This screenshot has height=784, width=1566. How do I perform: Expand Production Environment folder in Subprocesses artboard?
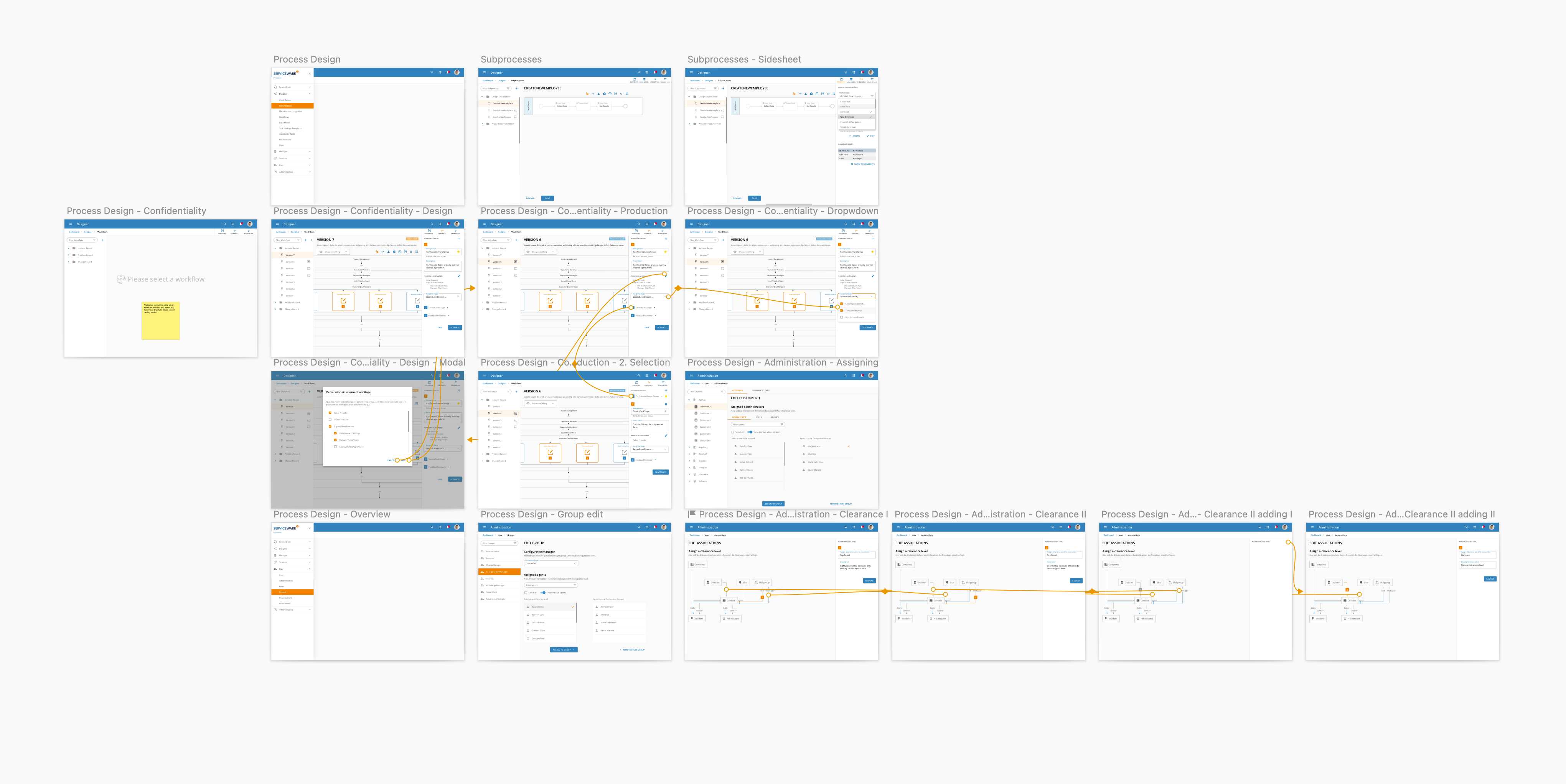[483, 124]
